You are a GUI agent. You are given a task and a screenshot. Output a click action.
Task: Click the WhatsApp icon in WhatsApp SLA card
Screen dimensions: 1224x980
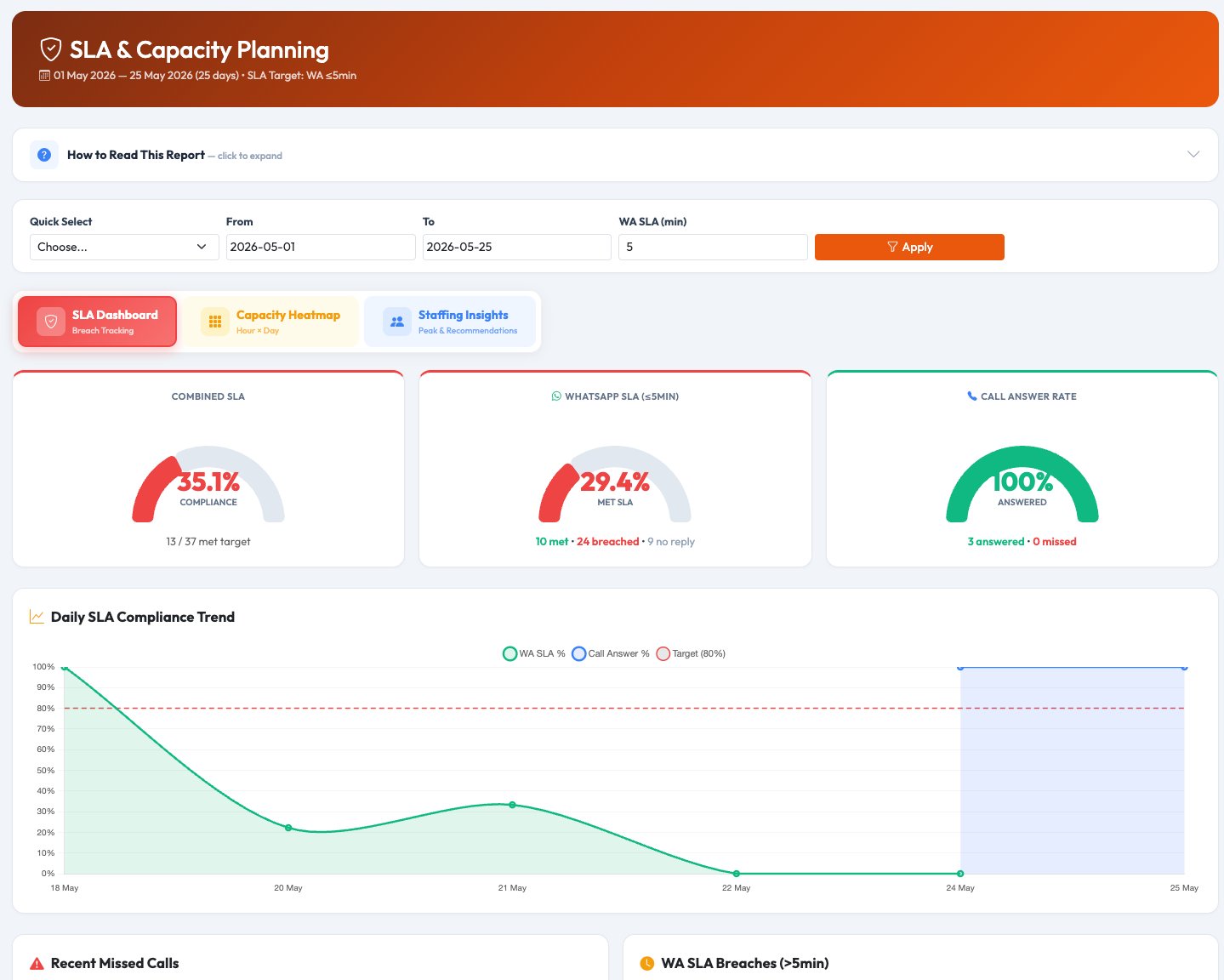pyautogui.click(x=556, y=396)
